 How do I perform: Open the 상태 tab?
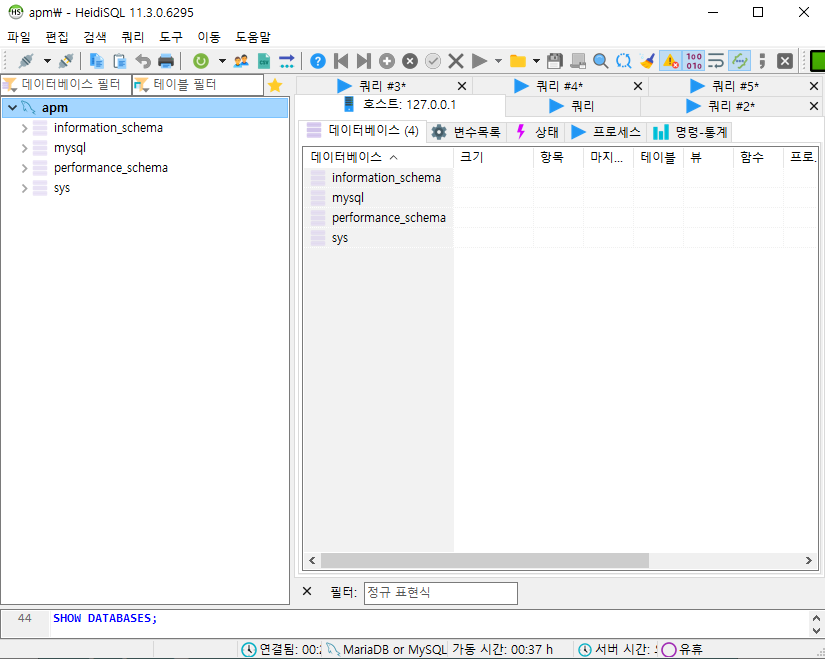(537, 132)
